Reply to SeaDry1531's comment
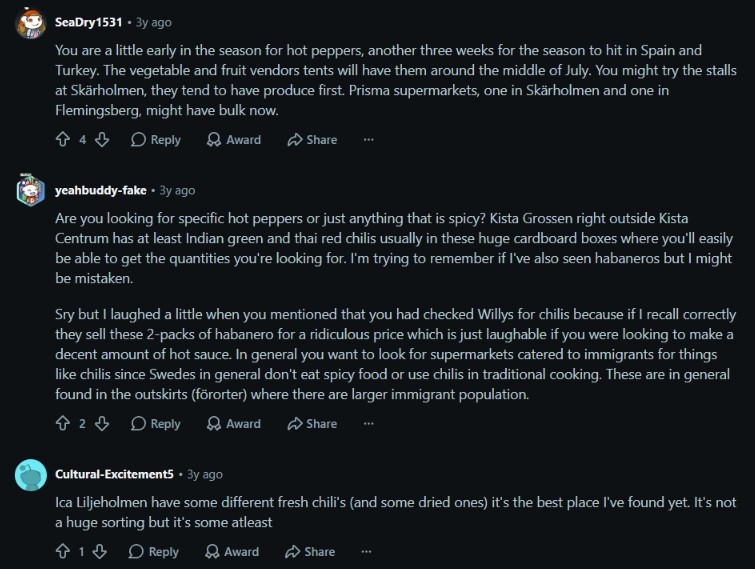 (x=156, y=140)
